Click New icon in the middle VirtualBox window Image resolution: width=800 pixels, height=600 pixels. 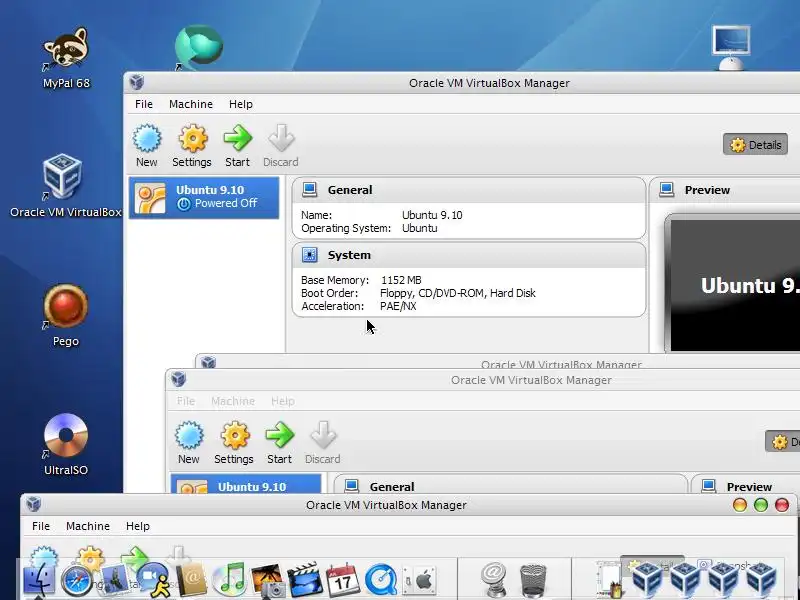point(189,442)
